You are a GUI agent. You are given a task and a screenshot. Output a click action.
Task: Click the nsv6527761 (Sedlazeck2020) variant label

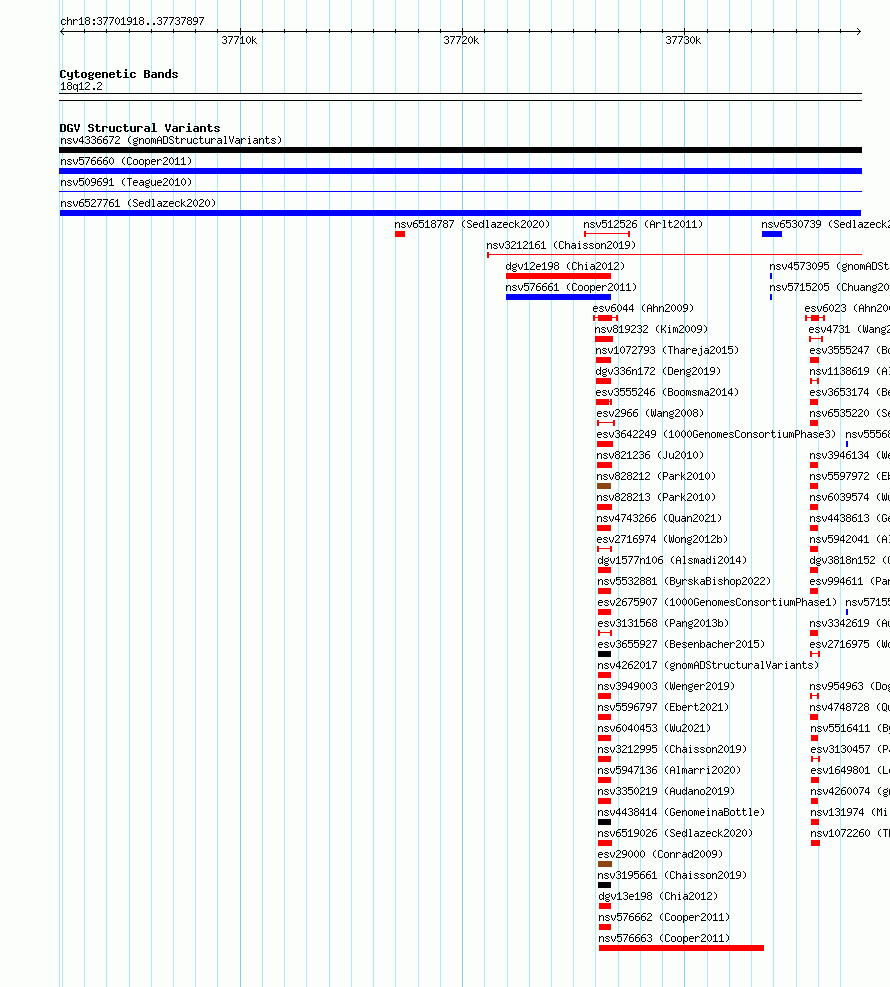point(138,203)
